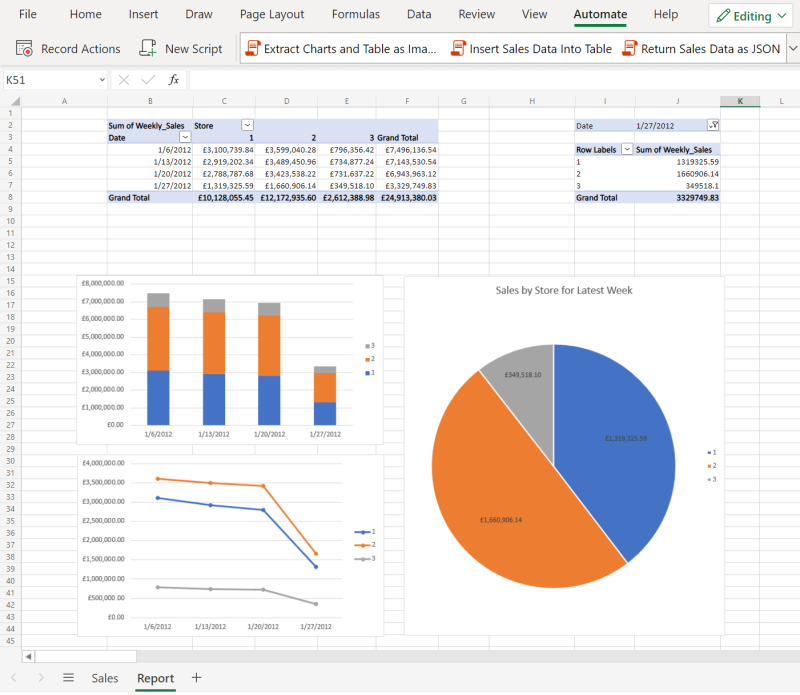Add a new sheet with plus icon
The height and width of the screenshot is (695, 800).
(x=196, y=678)
